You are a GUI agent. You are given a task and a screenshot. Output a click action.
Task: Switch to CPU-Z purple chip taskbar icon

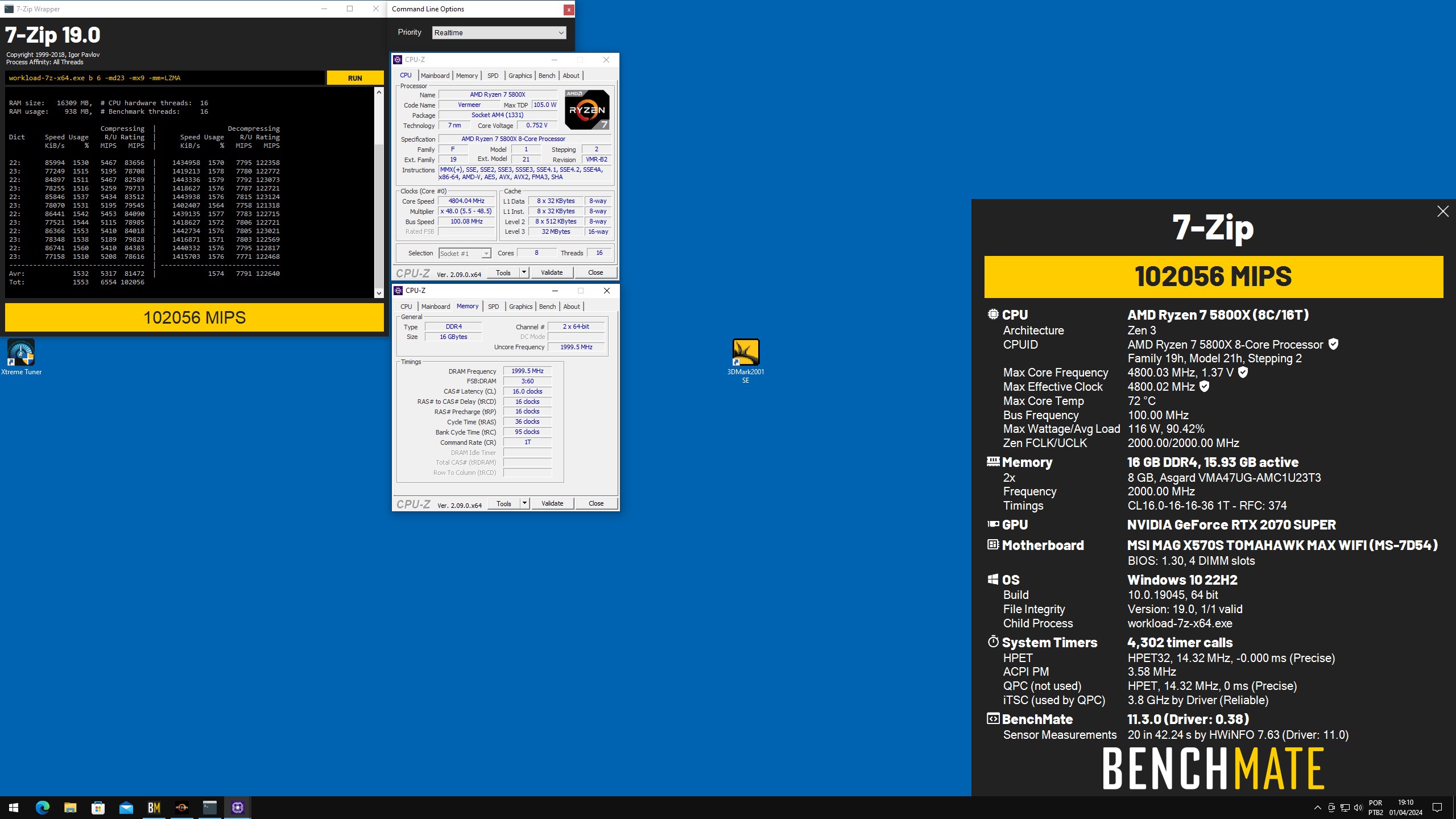[x=238, y=807]
